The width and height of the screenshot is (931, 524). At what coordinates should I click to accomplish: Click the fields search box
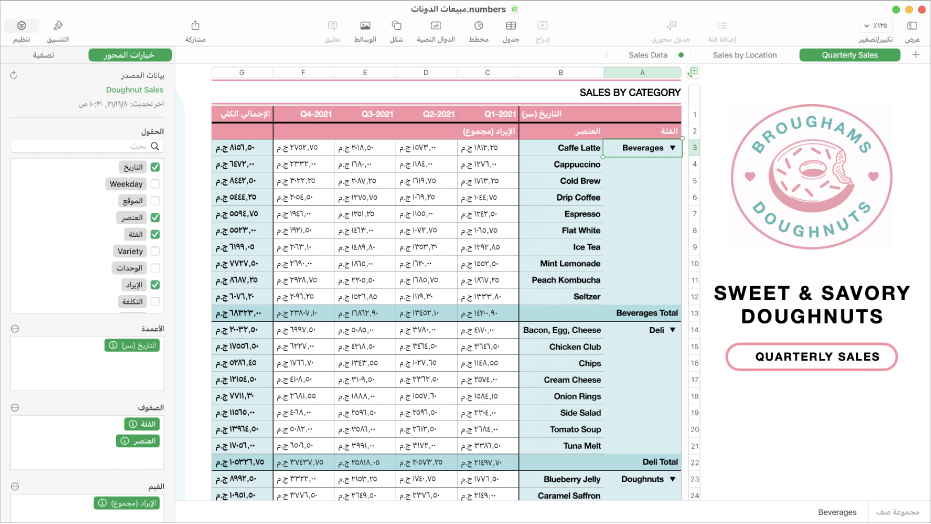point(85,146)
